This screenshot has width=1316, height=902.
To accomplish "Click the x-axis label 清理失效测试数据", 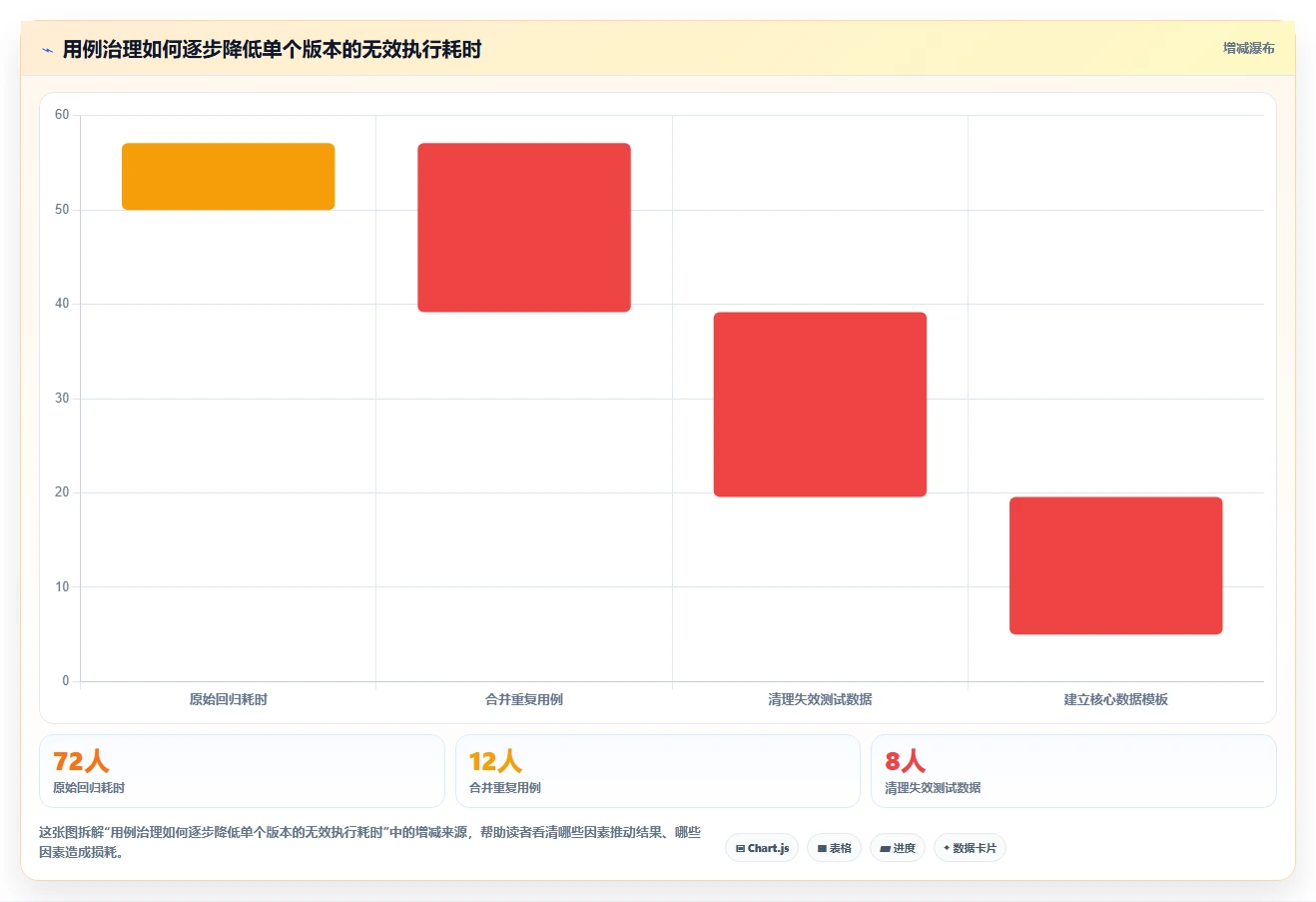I will click(820, 699).
